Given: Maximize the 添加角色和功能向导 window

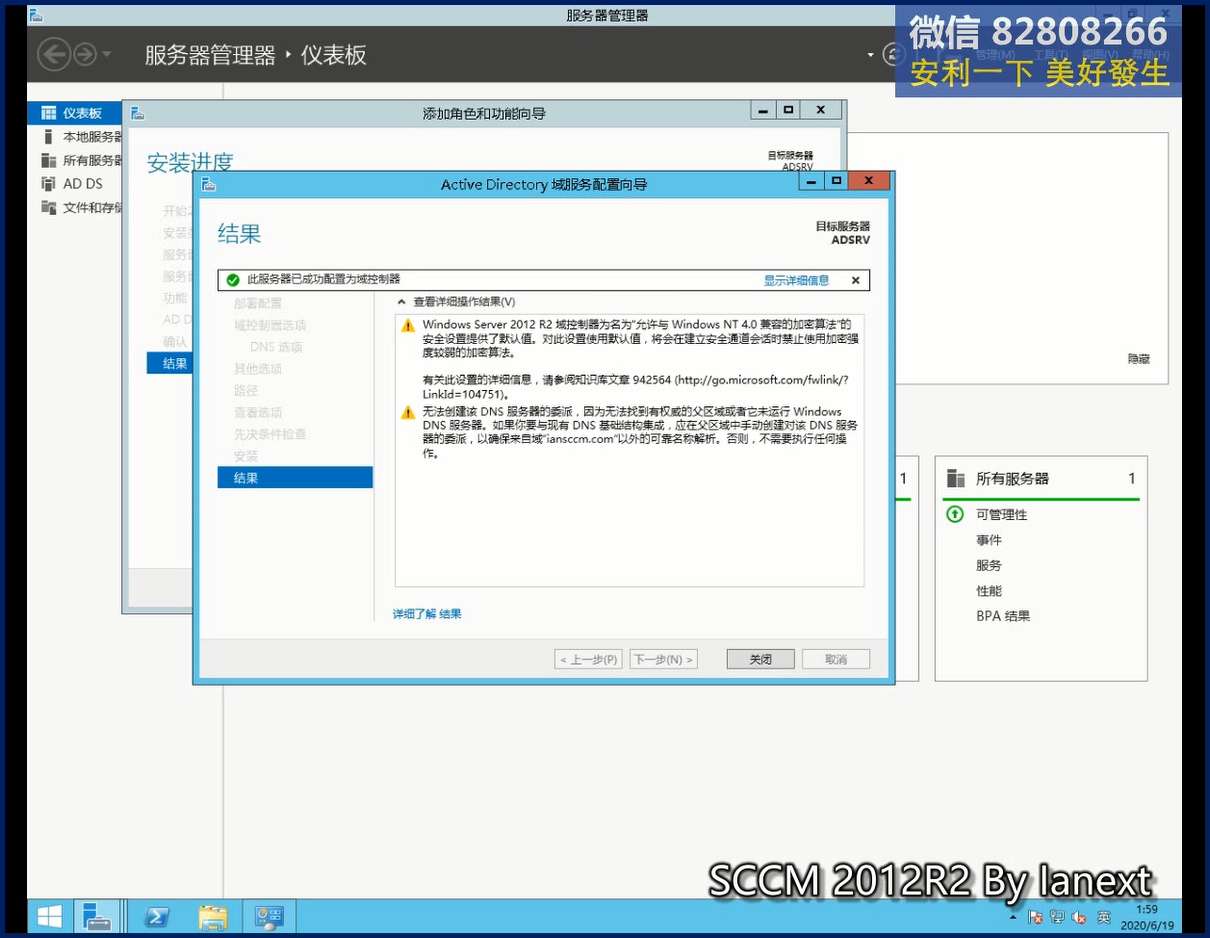Looking at the screenshot, I should coord(788,110).
